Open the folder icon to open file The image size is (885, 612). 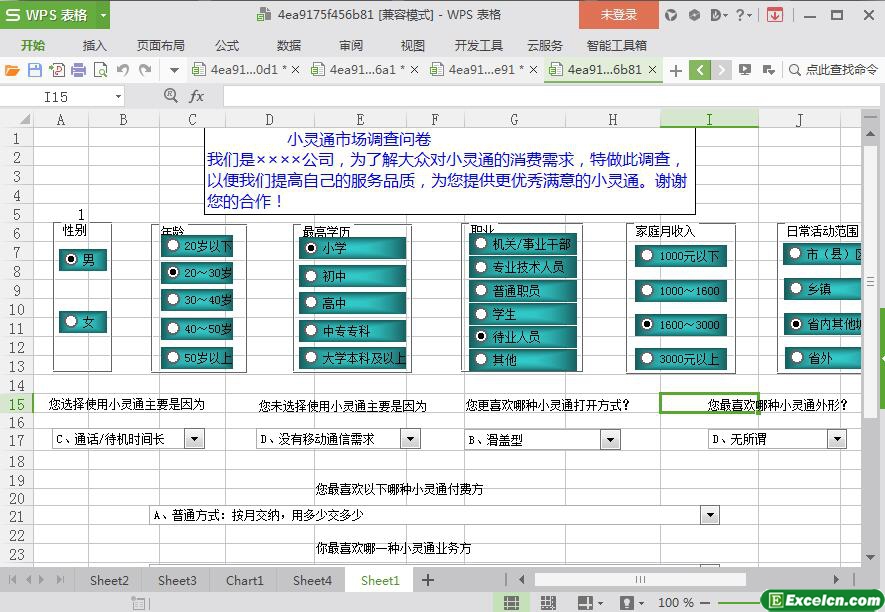tap(12, 70)
